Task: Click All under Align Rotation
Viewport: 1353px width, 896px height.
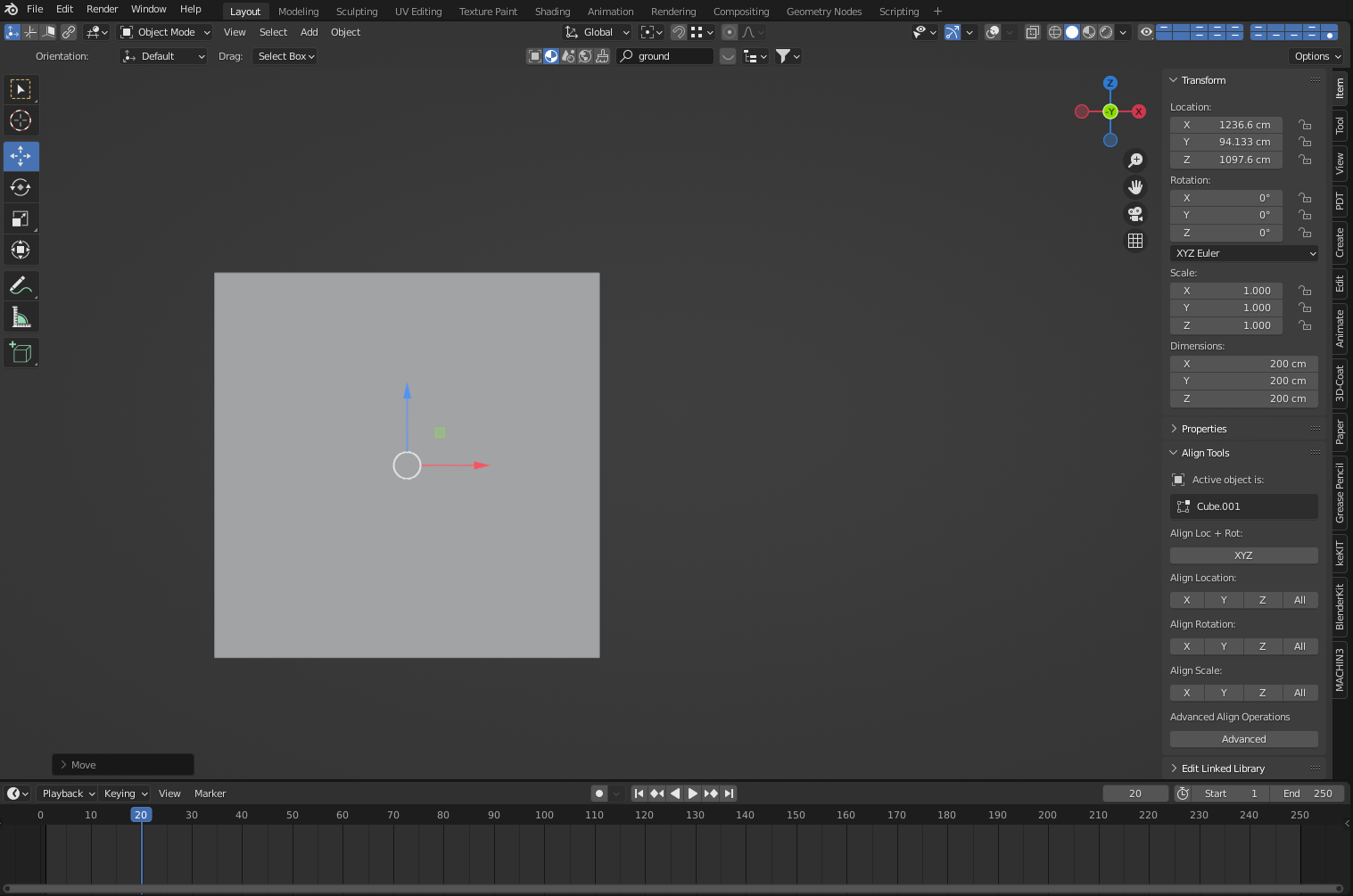Action: (1299, 646)
